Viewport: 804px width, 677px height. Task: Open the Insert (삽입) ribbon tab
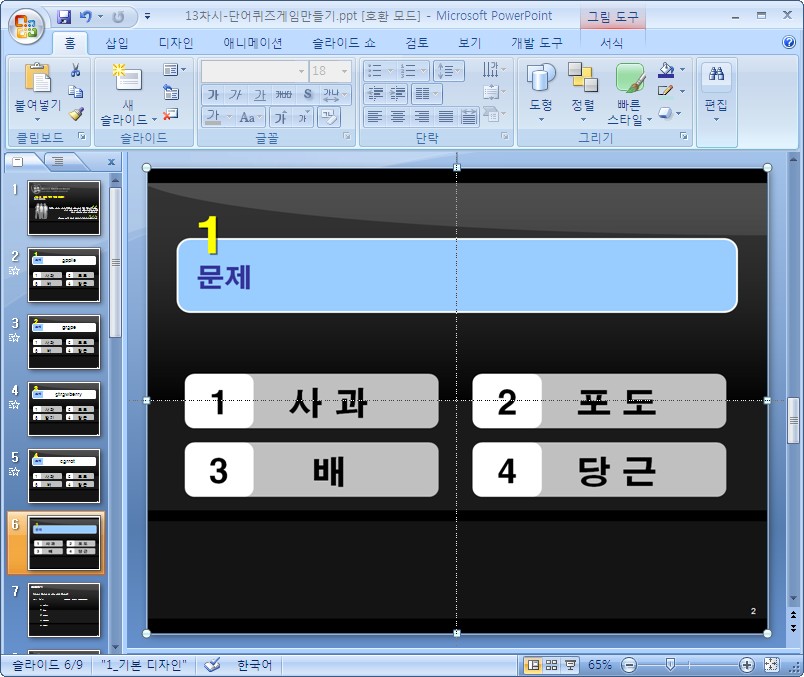pyautogui.click(x=117, y=43)
